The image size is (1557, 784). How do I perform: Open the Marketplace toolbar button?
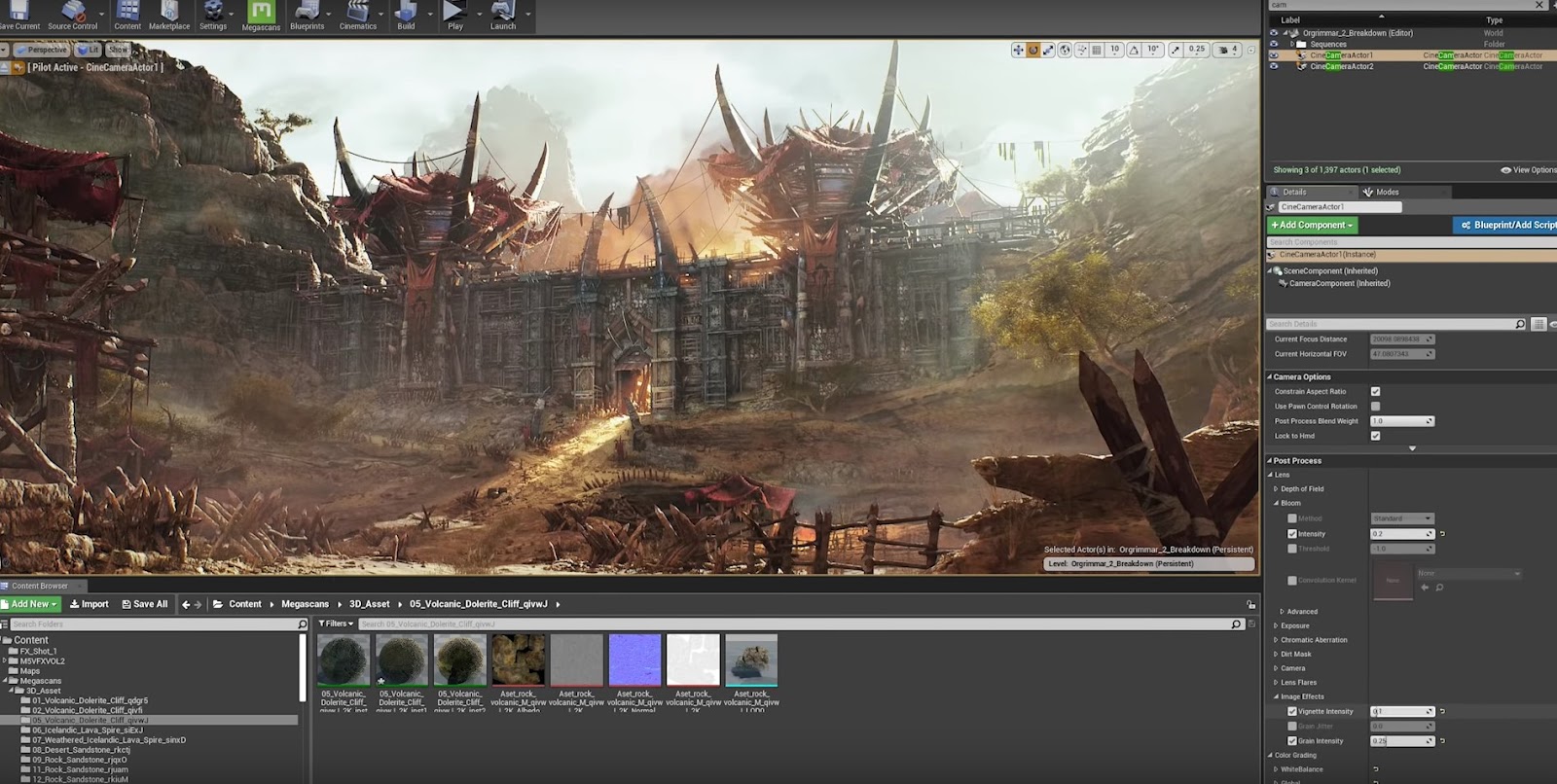coord(169,16)
